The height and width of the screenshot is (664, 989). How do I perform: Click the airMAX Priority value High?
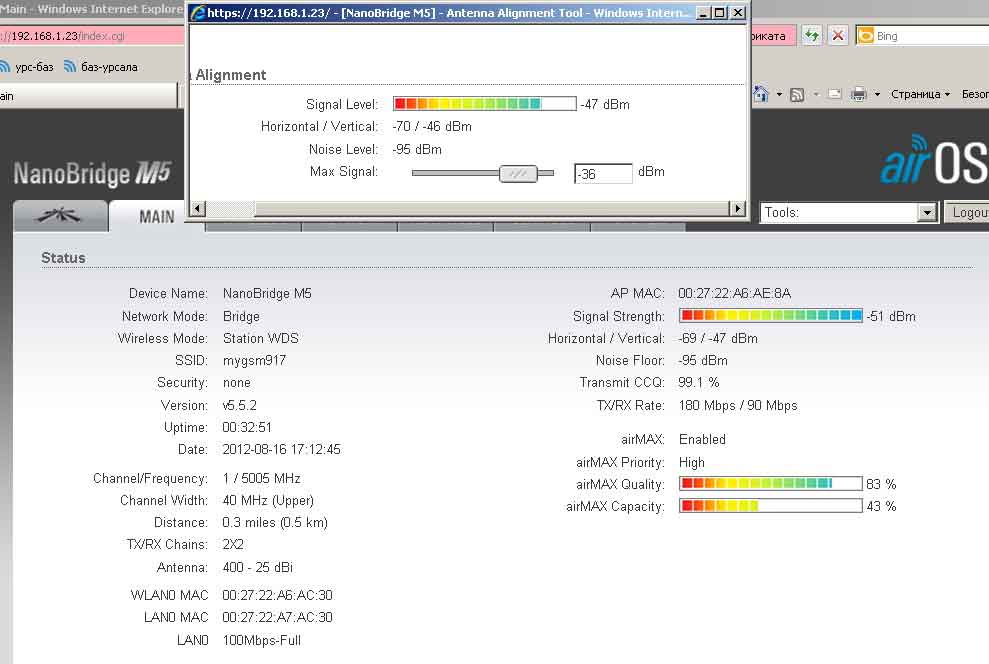click(x=692, y=463)
